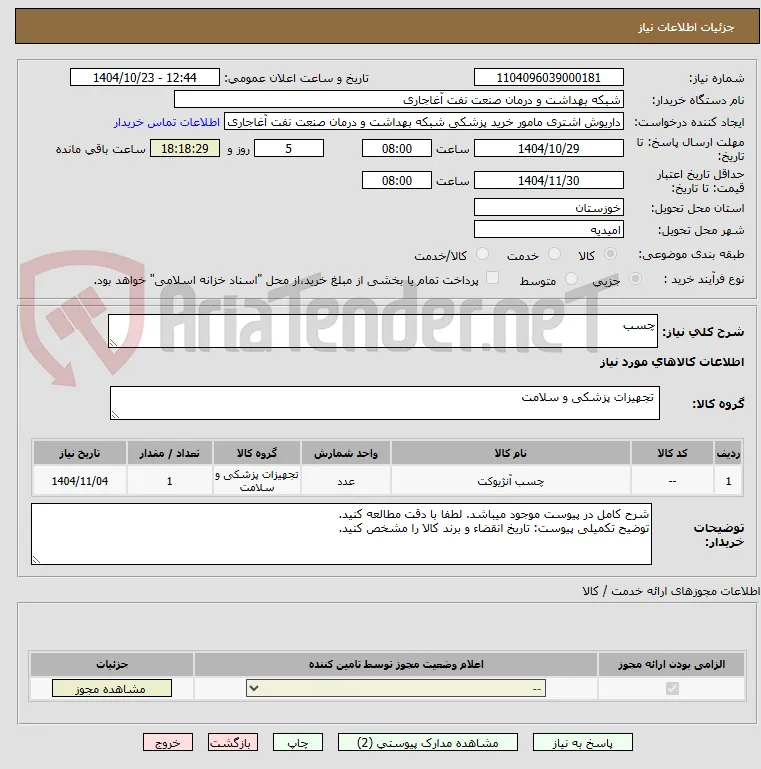Image resolution: width=761 pixels, height=769 pixels.
Task: Click the عدد unit cell
Action: pyautogui.click(x=346, y=481)
